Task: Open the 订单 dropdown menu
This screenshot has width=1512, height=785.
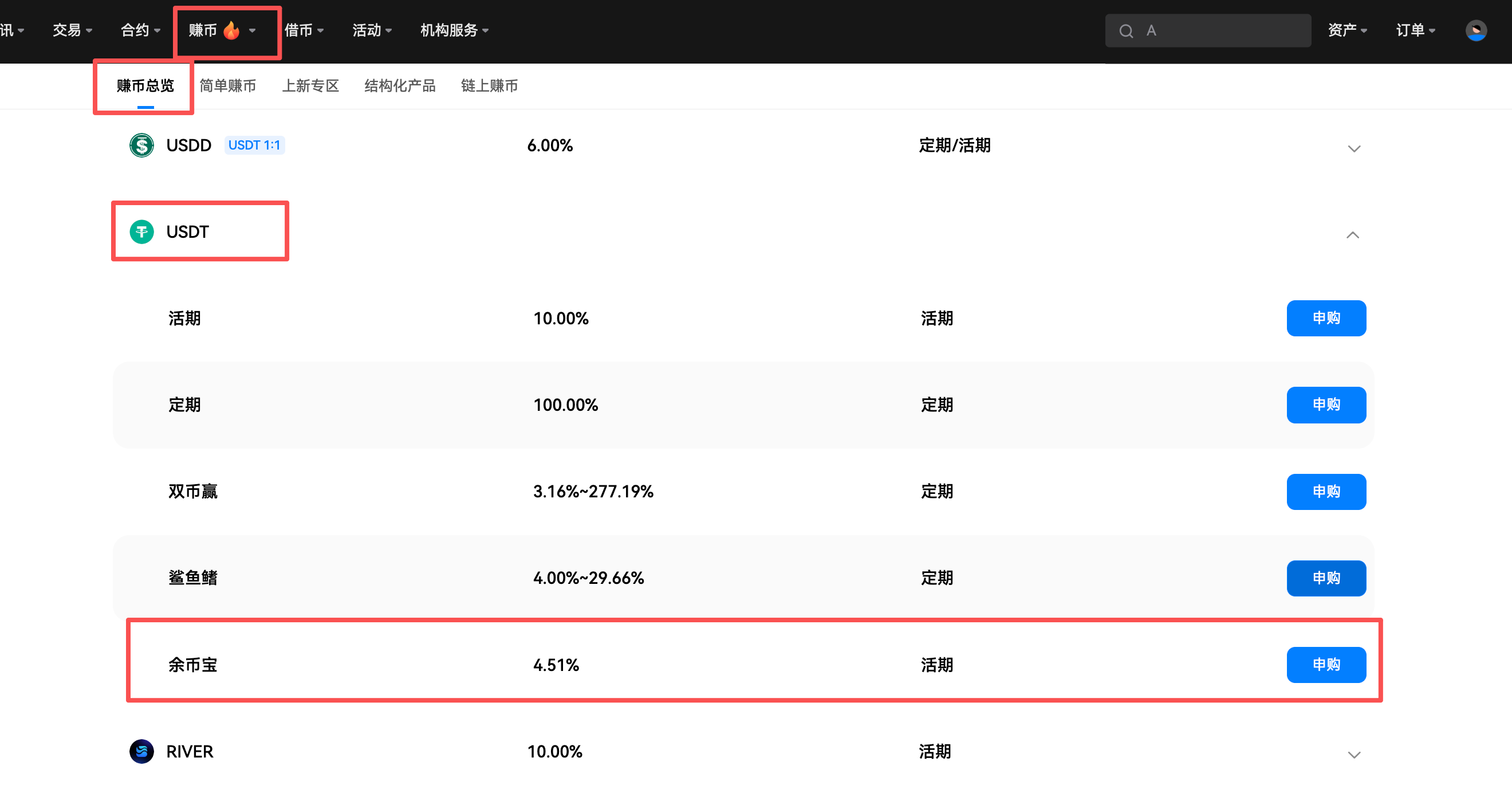Action: (x=1415, y=30)
